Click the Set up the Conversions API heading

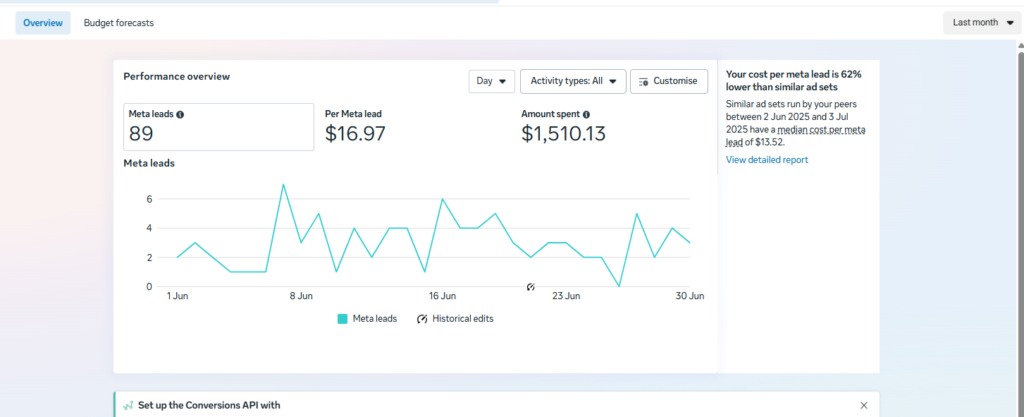pos(209,405)
